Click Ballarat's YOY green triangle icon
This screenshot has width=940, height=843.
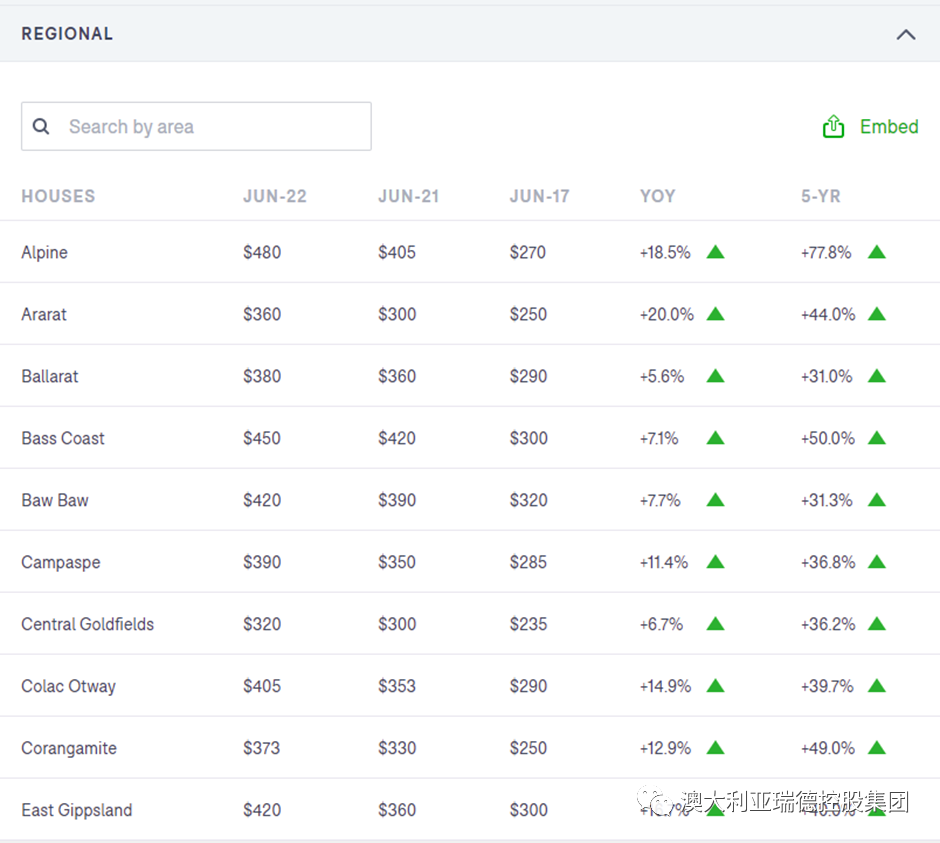715,376
